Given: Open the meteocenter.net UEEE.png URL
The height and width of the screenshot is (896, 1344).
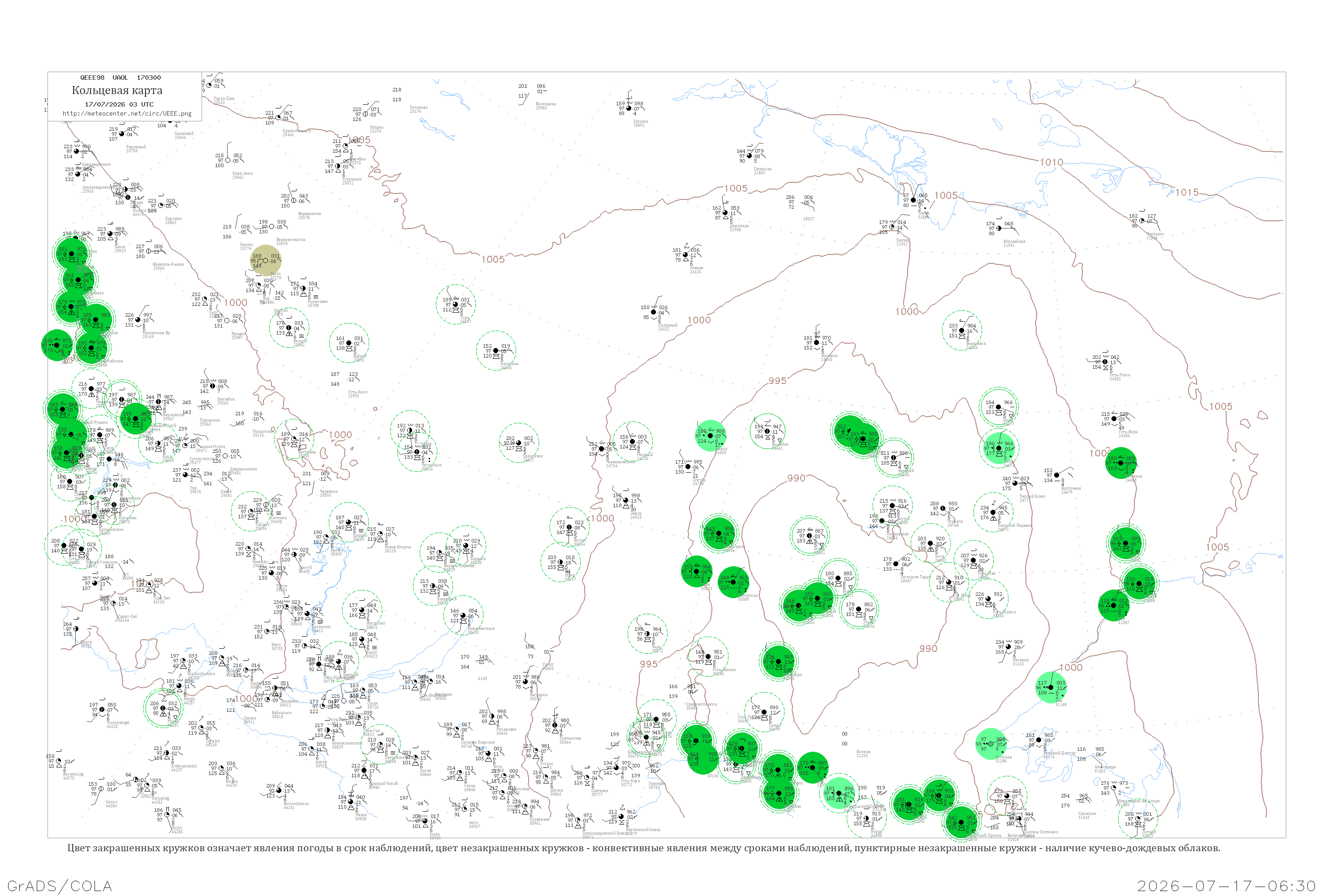Looking at the screenshot, I should (x=127, y=114).
